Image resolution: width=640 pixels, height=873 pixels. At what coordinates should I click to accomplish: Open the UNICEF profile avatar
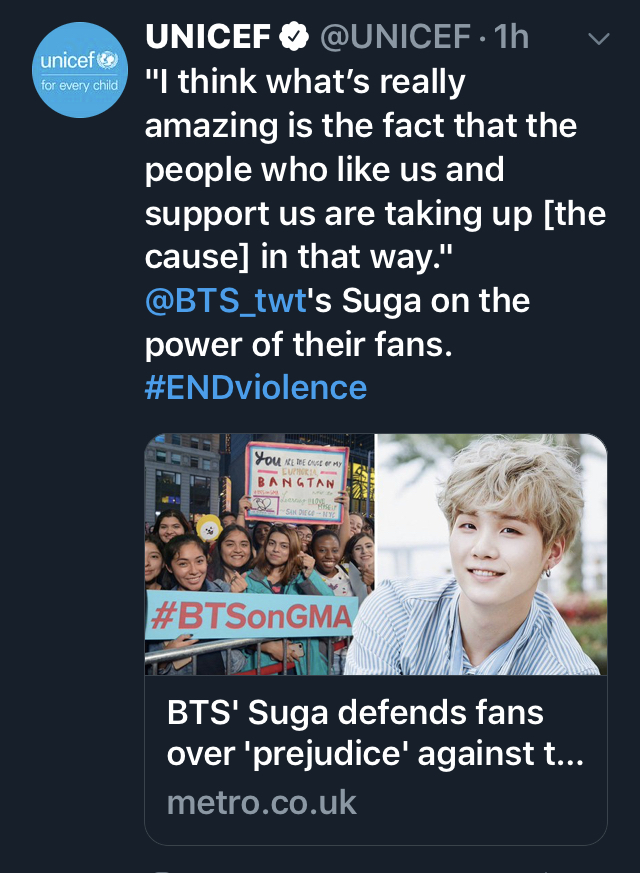tap(80, 70)
